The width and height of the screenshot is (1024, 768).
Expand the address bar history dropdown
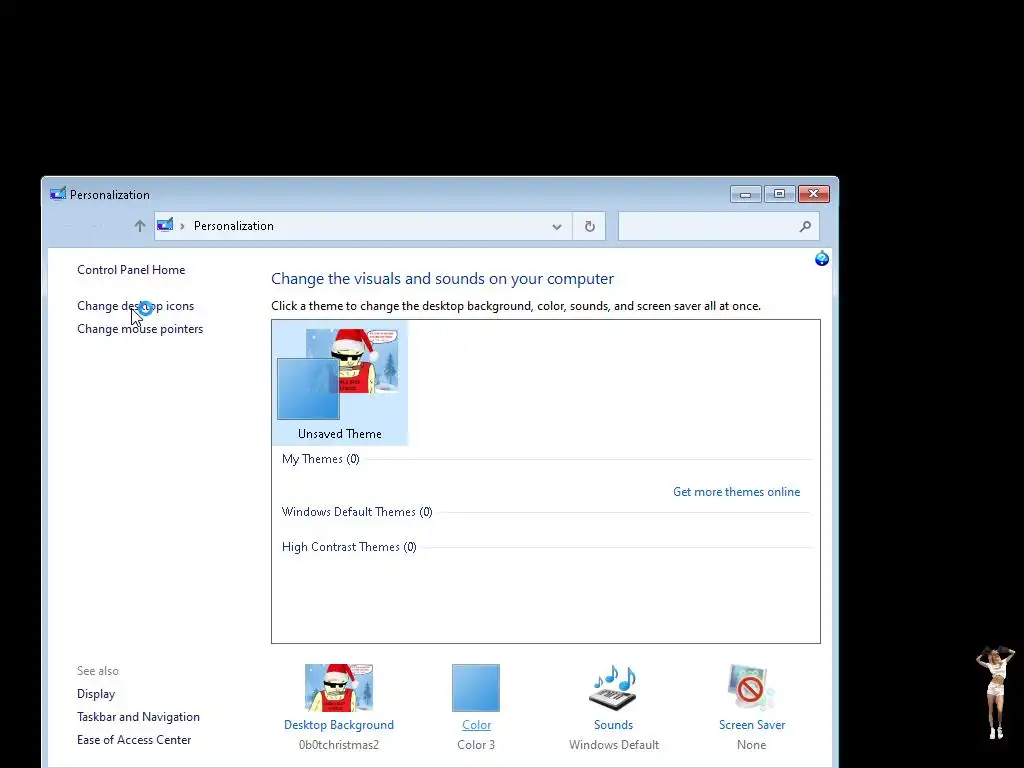point(556,227)
